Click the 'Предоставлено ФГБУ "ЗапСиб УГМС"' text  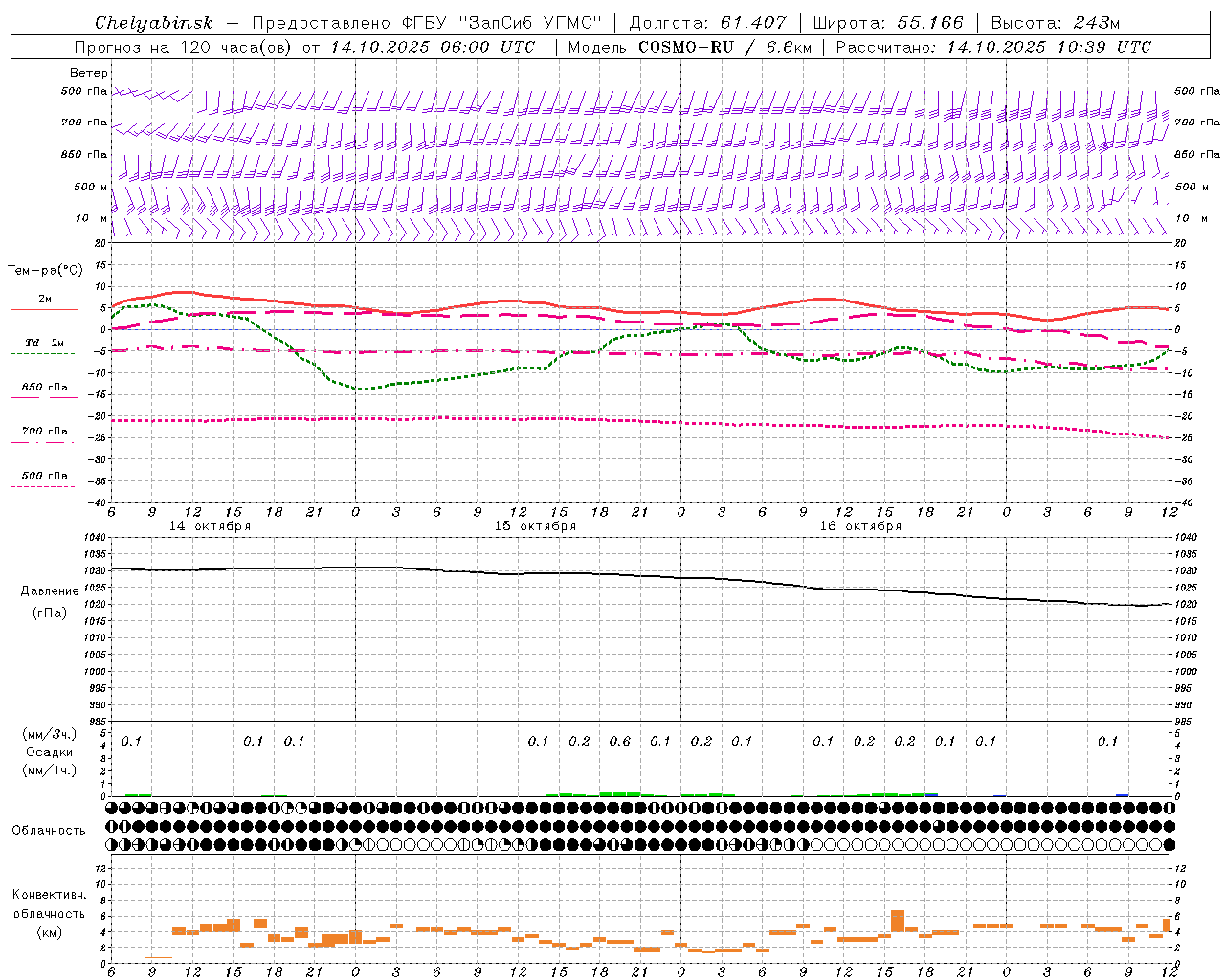pyautogui.click(x=427, y=23)
